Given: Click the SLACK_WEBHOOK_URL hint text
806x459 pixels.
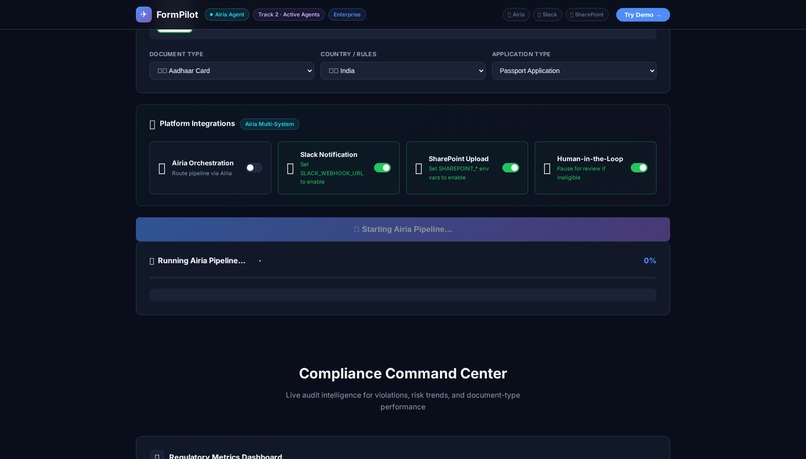Looking at the screenshot, I should click(x=332, y=173).
